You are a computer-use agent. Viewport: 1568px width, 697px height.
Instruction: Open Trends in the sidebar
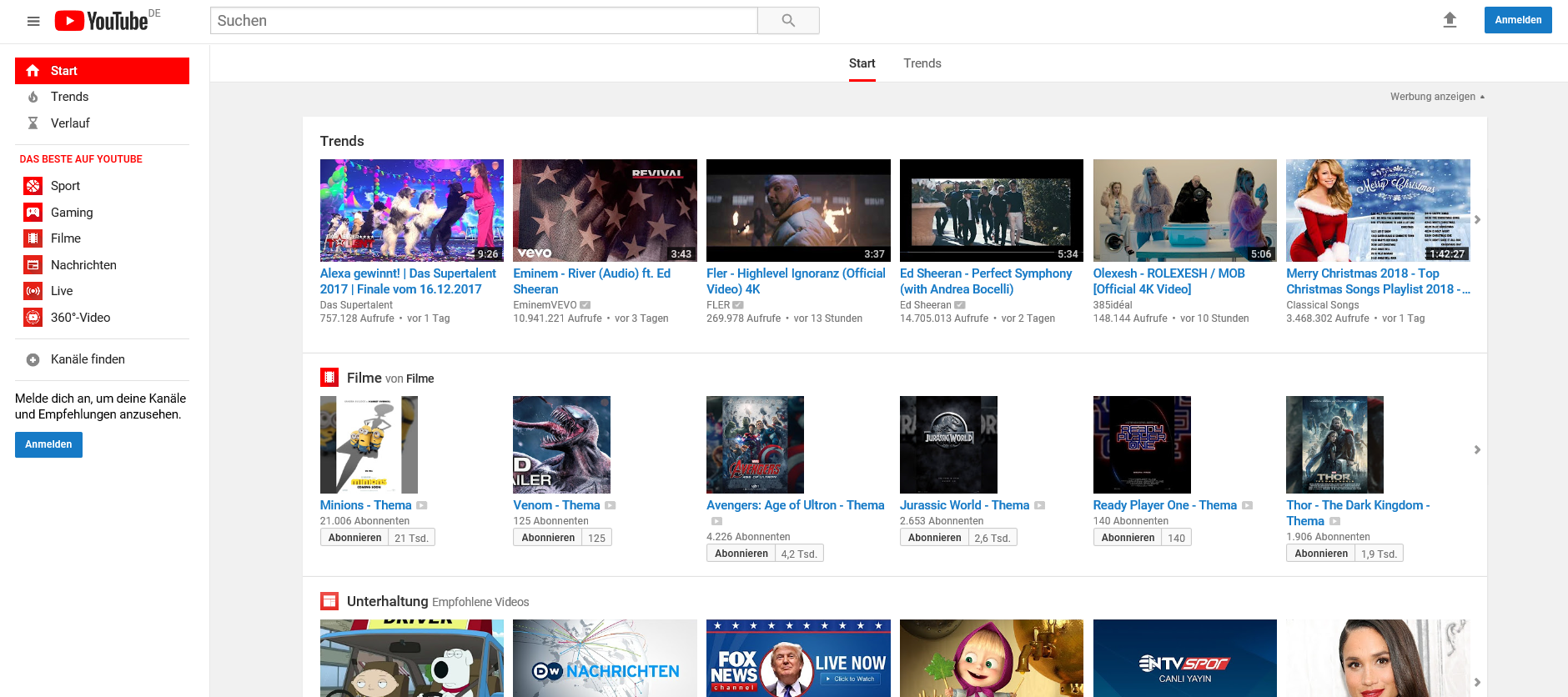coord(102,97)
